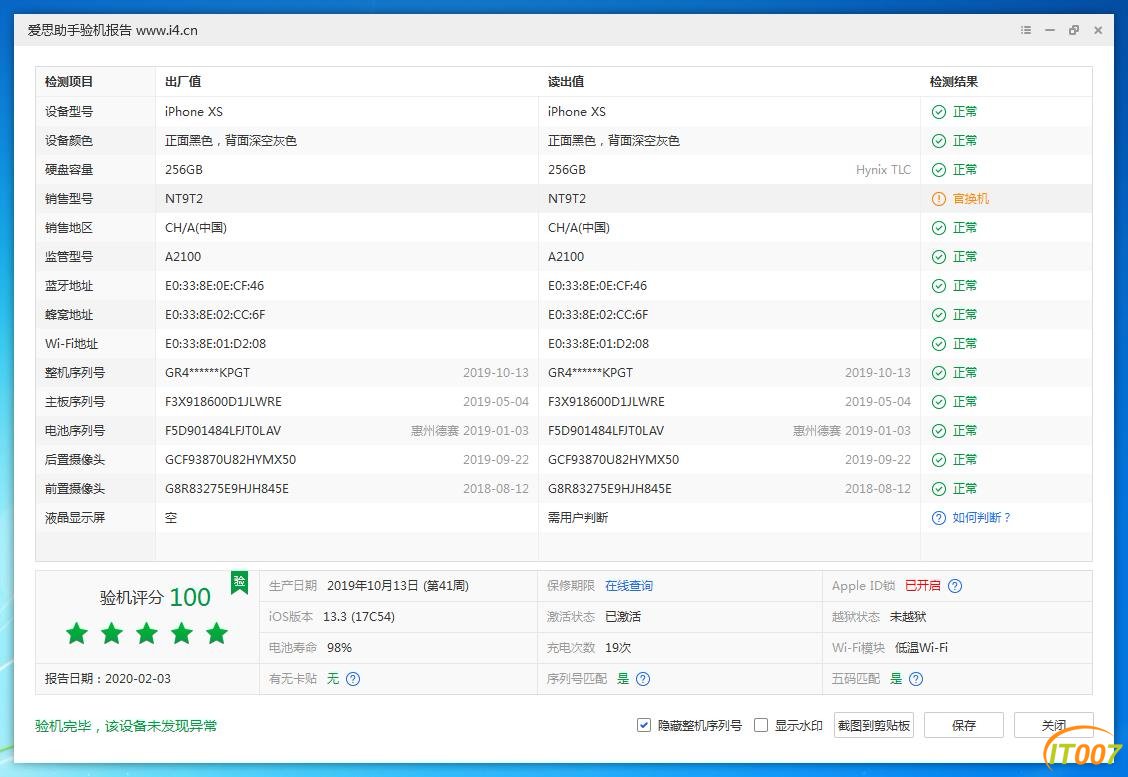Viewport: 1128px width, 777px height.
Task: Click green check icon in 销售地区 row
Action: coord(939,228)
